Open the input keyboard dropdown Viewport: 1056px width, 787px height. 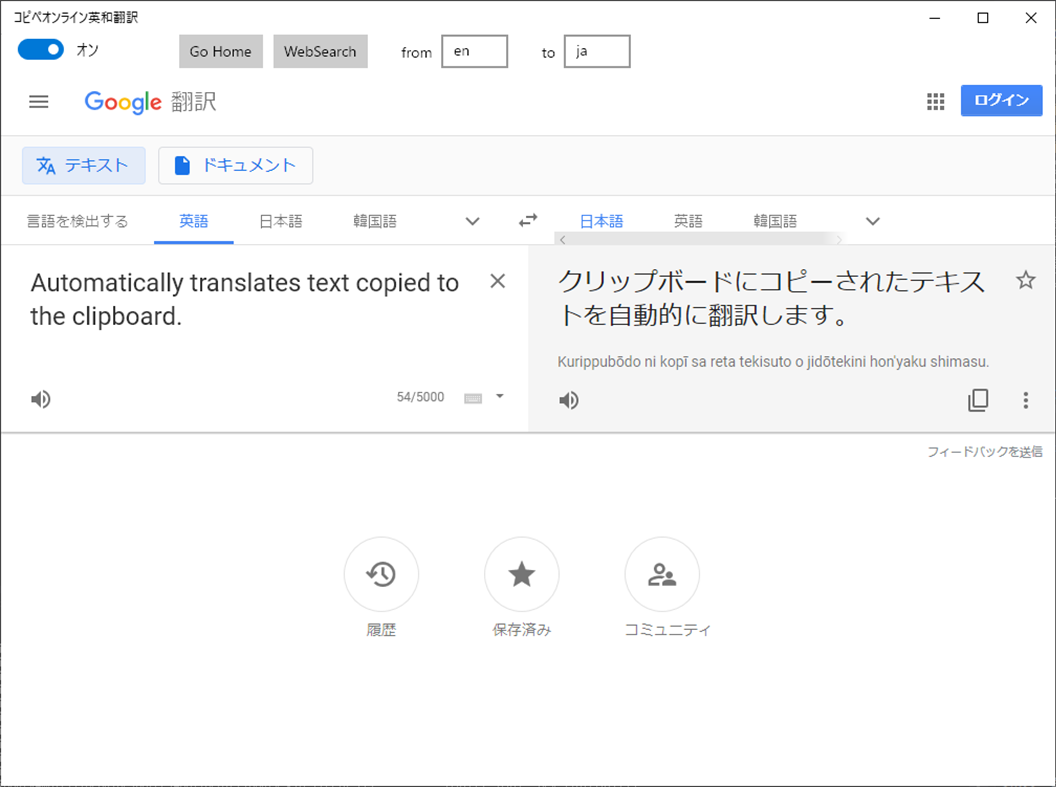pos(487,397)
